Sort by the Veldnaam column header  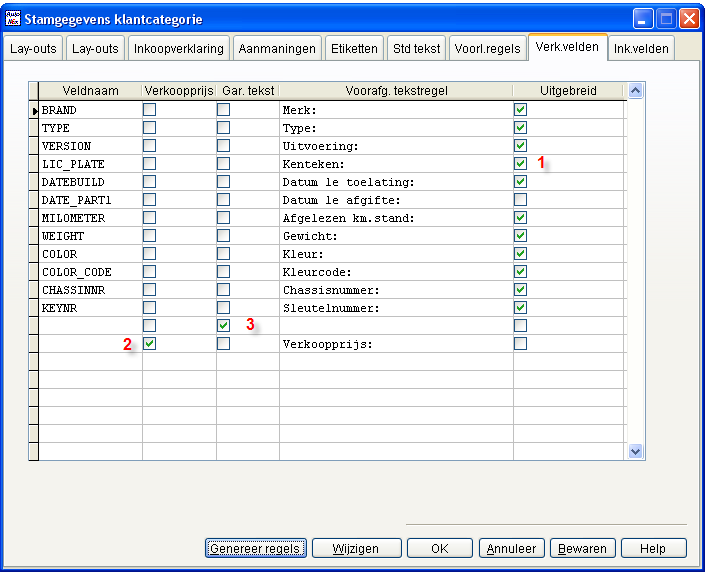point(90,91)
